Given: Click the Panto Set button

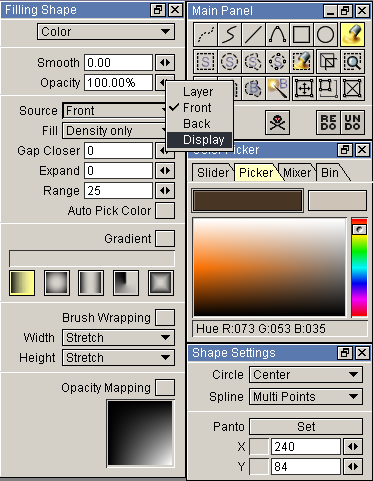Looking at the screenshot, I should tap(306, 427).
